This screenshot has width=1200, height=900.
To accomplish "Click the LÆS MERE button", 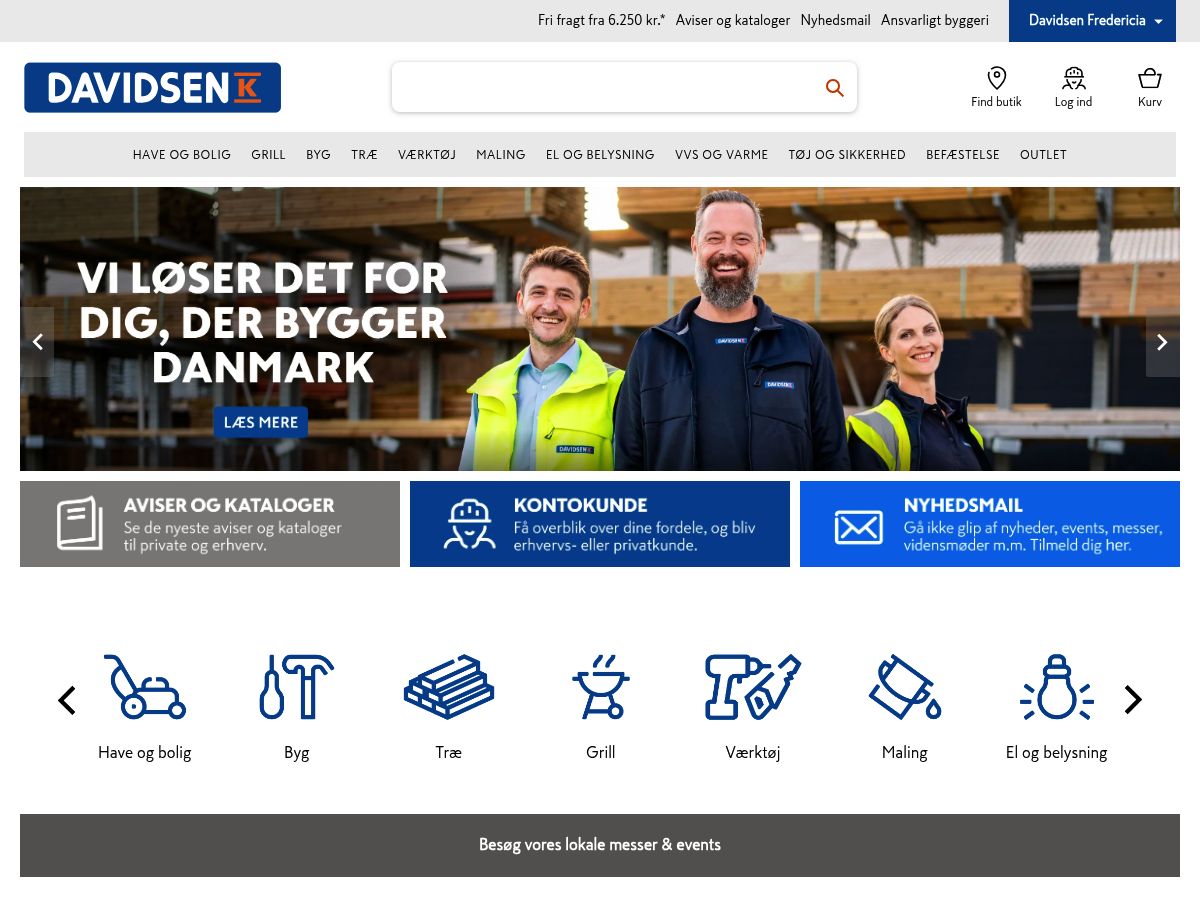I will coord(261,422).
